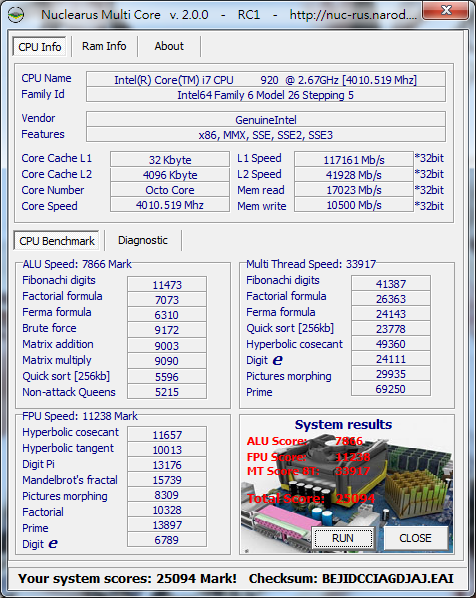The height and width of the screenshot is (598, 476).
Task: Open the Ram Info tab
Action: [104, 46]
